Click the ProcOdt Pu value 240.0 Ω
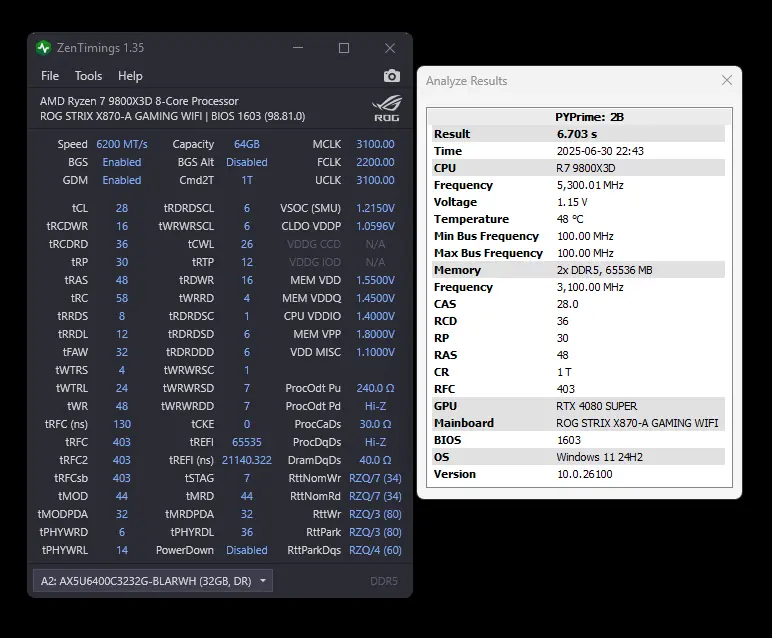Viewport: 772px width, 638px height. [375, 388]
